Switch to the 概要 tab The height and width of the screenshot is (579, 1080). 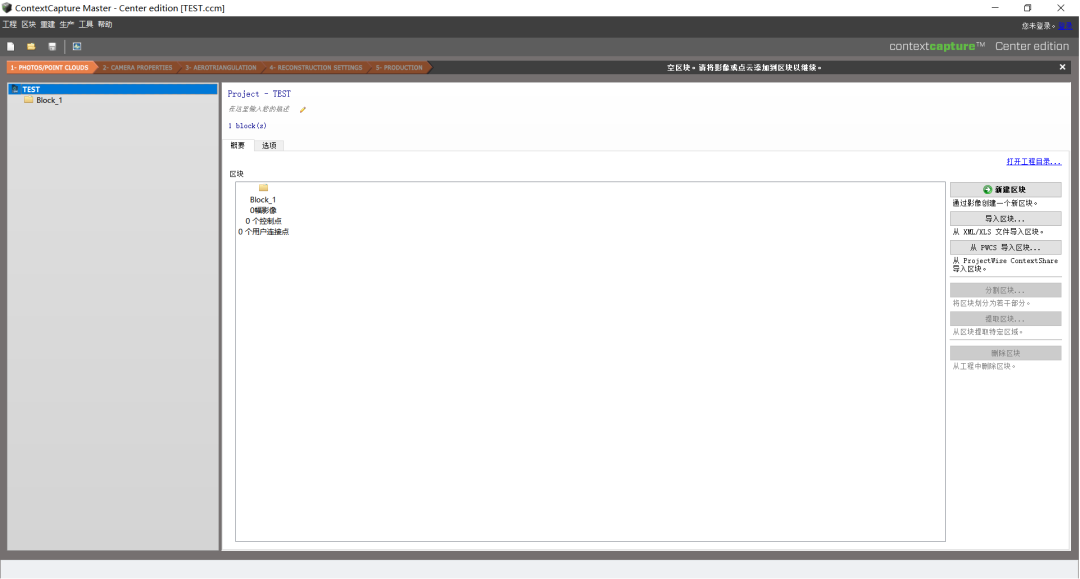[x=238, y=145]
